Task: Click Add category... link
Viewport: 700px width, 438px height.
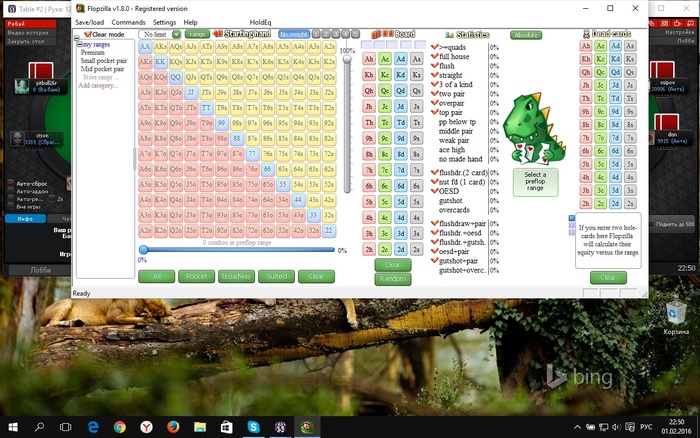Action: [98, 85]
